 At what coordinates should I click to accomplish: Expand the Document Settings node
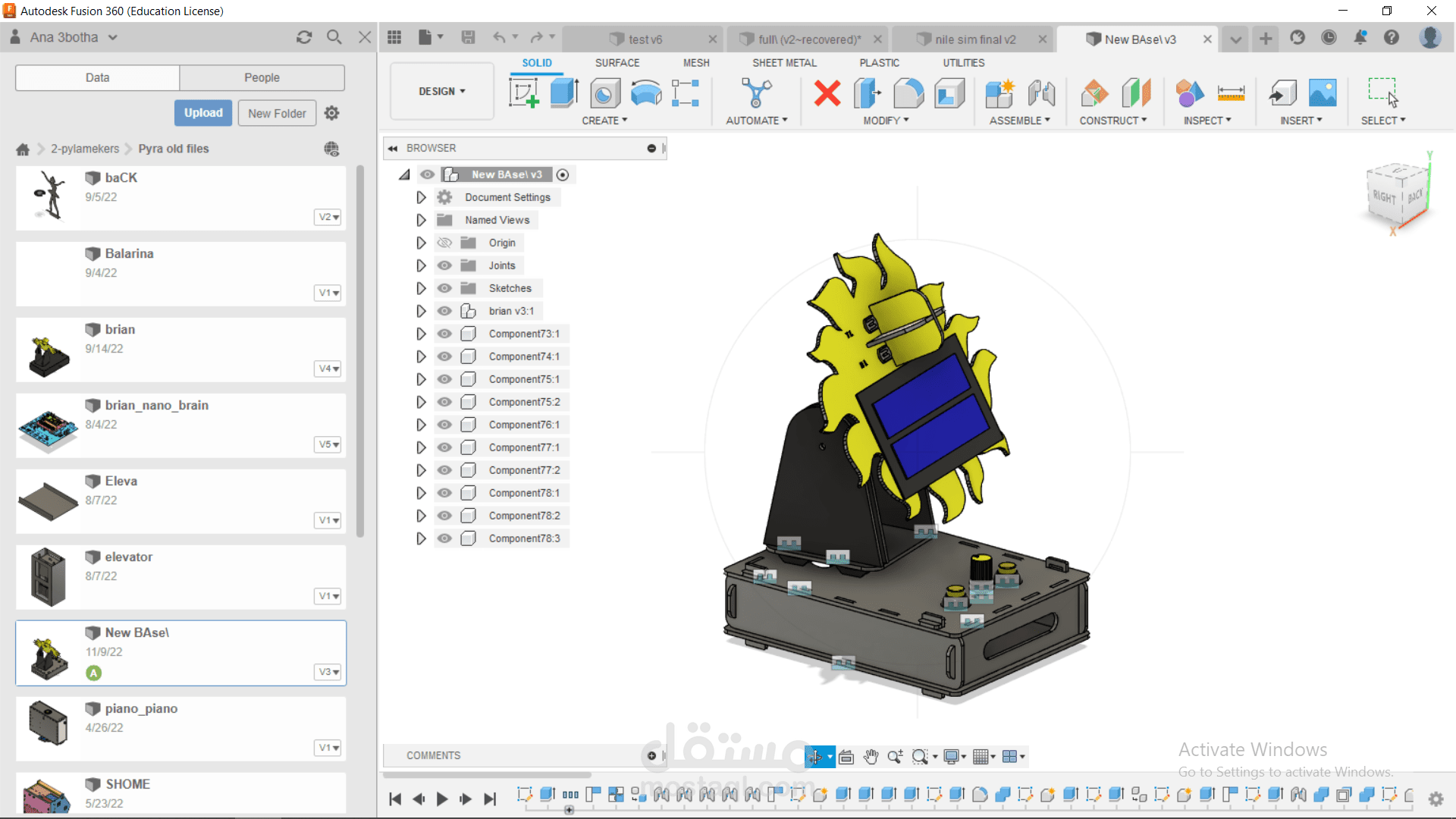(x=421, y=197)
